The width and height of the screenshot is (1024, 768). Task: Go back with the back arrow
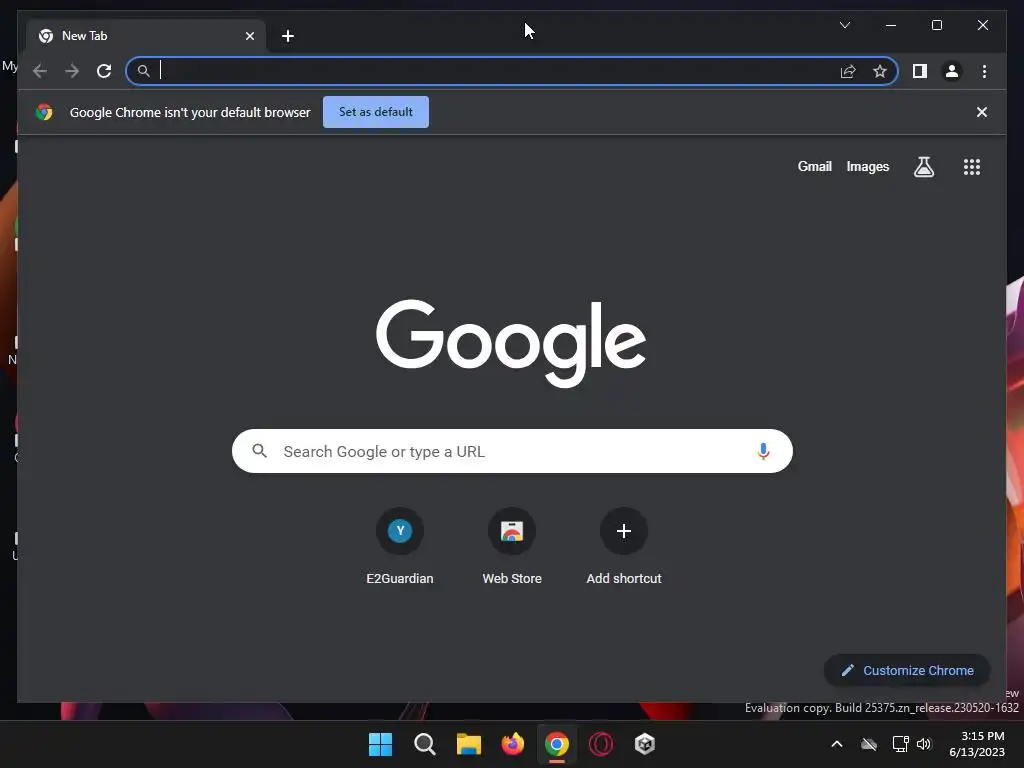coord(40,71)
